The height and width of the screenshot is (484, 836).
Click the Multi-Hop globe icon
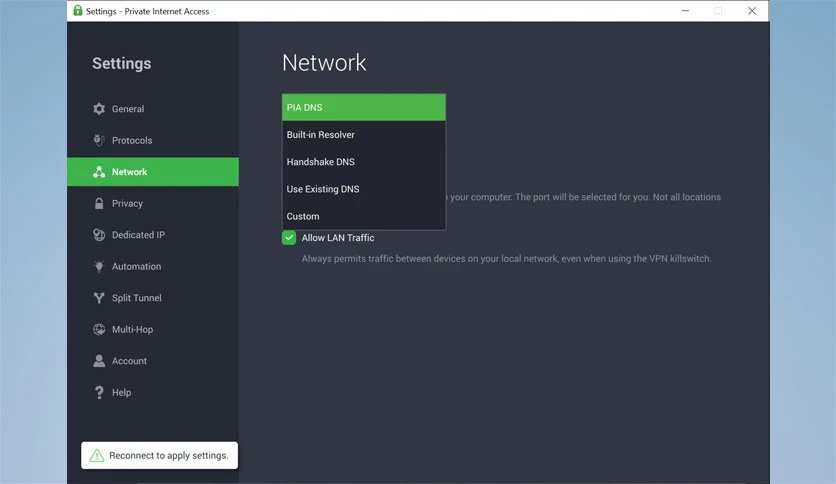pos(99,329)
